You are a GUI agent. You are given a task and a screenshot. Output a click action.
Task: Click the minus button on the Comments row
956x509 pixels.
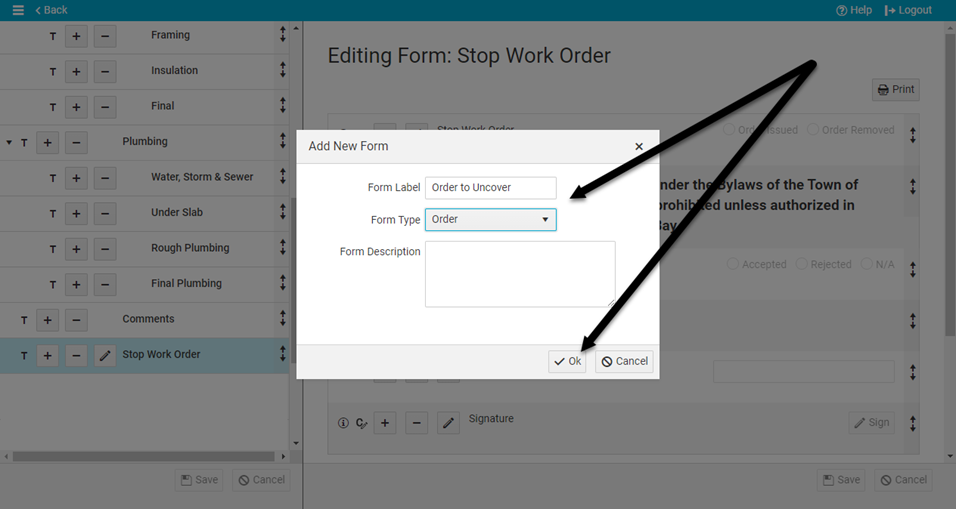pos(76,320)
